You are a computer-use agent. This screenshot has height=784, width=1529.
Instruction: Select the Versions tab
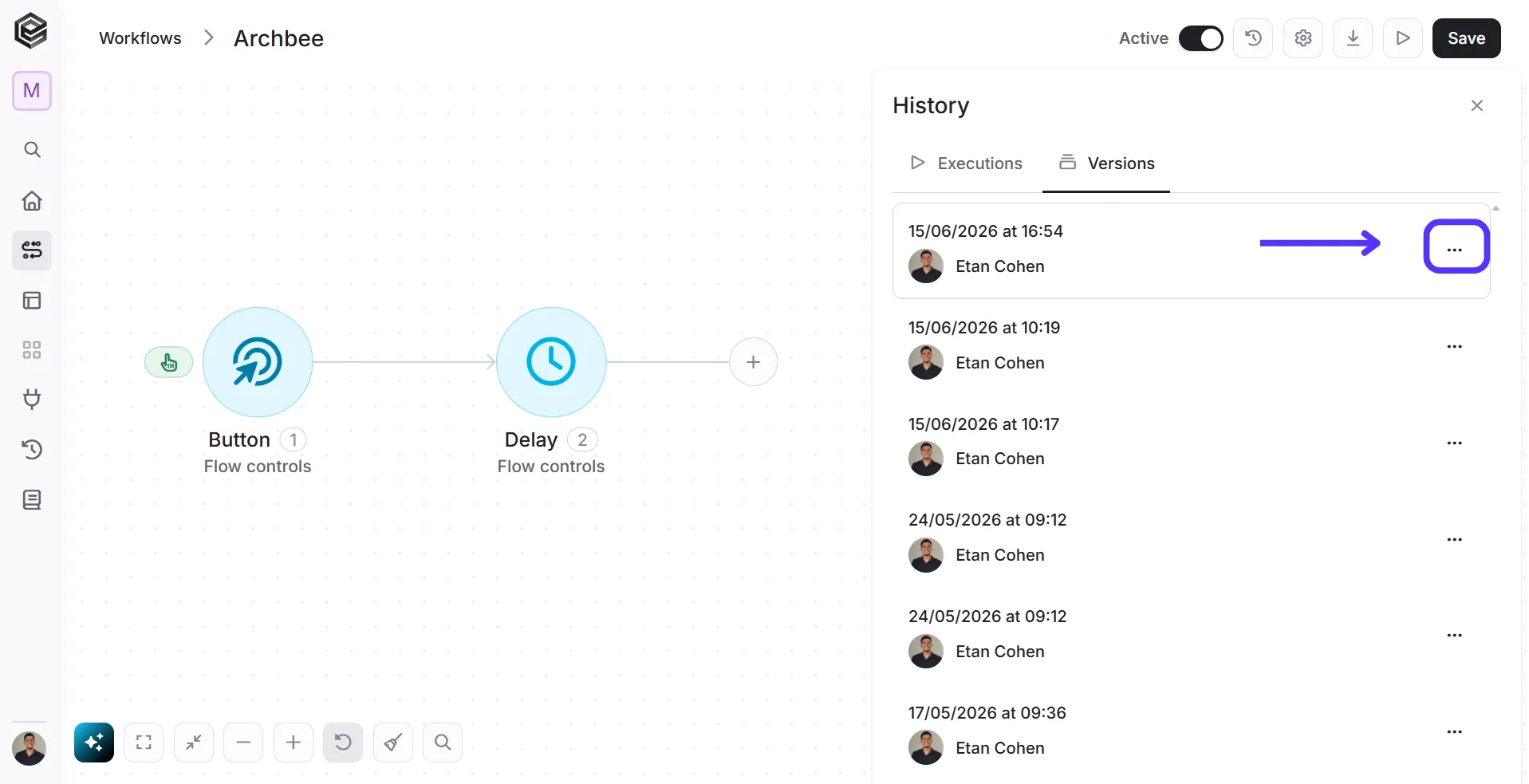pyautogui.click(x=1106, y=163)
